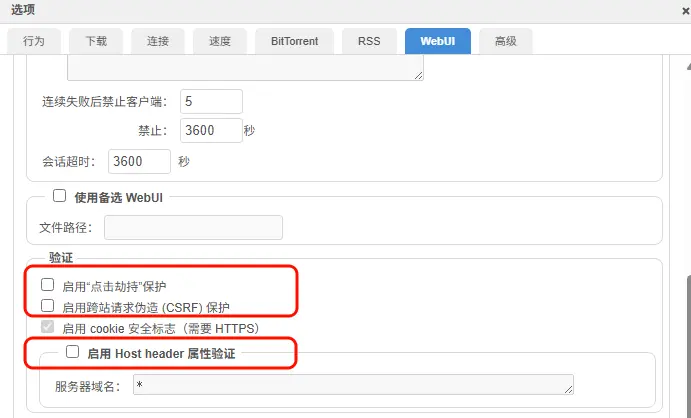Open the 下载 tab
The width and height of the screenshot is (691, 418).
tap(96, 41)
